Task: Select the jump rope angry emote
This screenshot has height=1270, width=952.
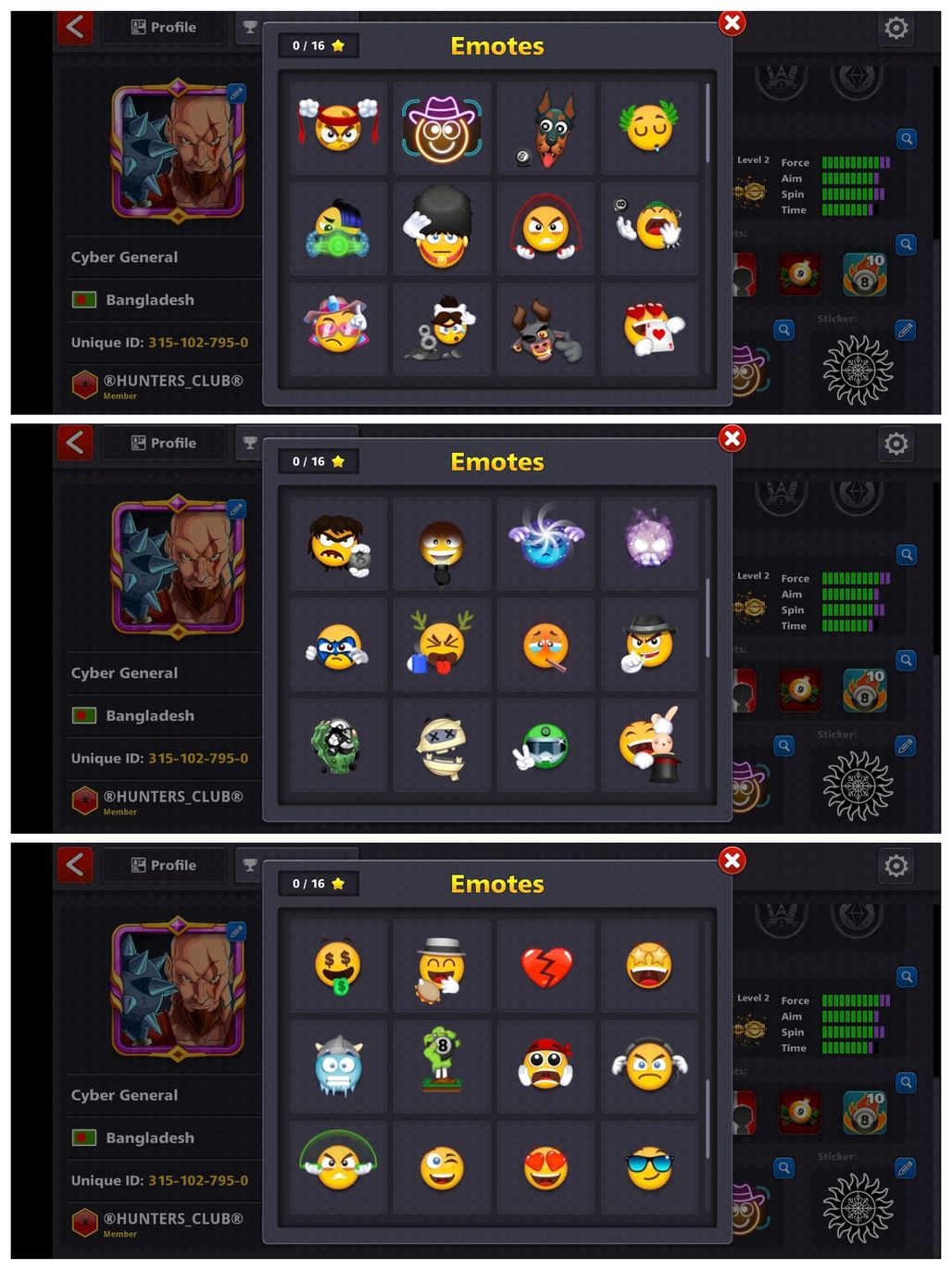Action: [545, 229]
